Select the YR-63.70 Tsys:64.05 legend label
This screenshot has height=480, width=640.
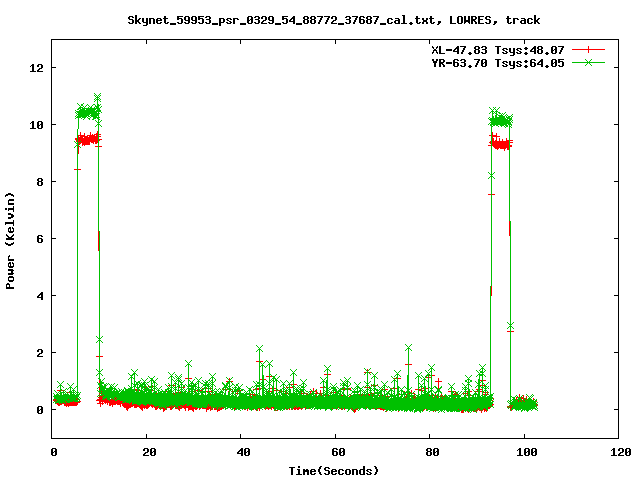coord(498,63)
